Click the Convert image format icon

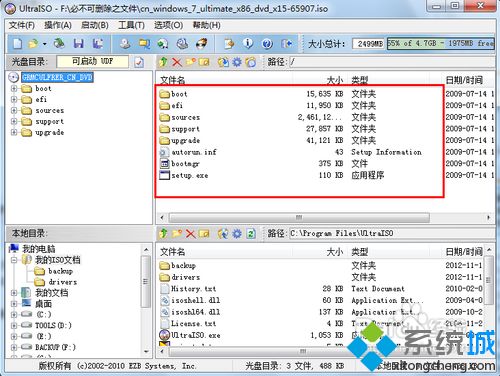tap(163, 44)
